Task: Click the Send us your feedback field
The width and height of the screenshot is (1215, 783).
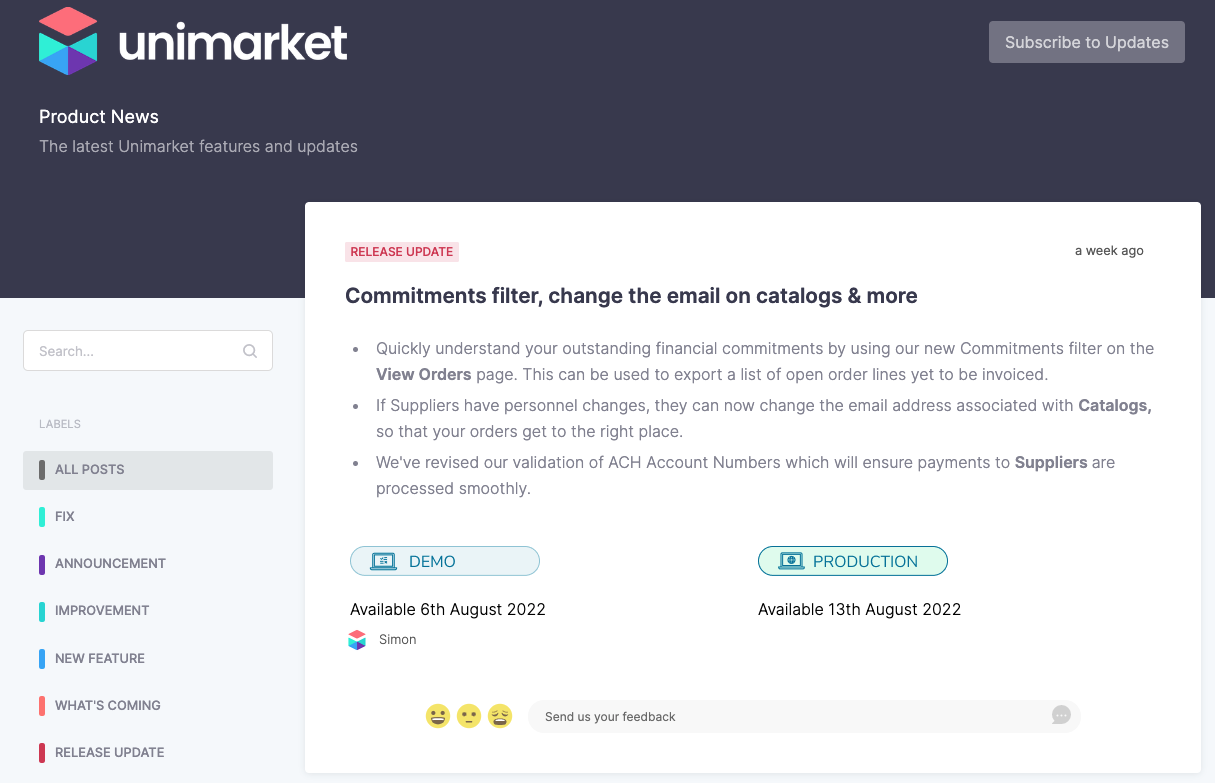Action: coord(804,716)
